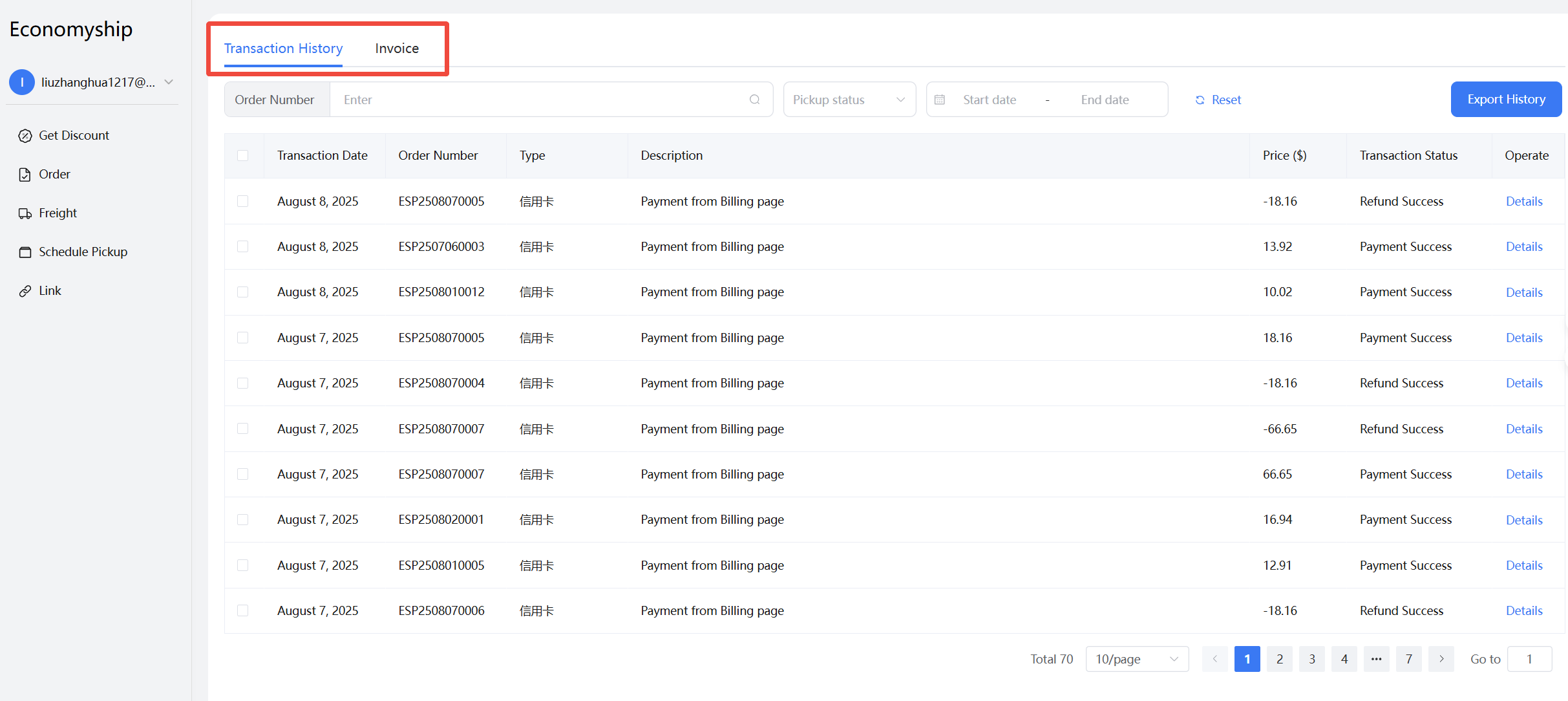The height and width of the screenshot is (701, 1568).
Task: Open the 10/page size selector
Action: pyautogui.click(x=1136, y=659)
